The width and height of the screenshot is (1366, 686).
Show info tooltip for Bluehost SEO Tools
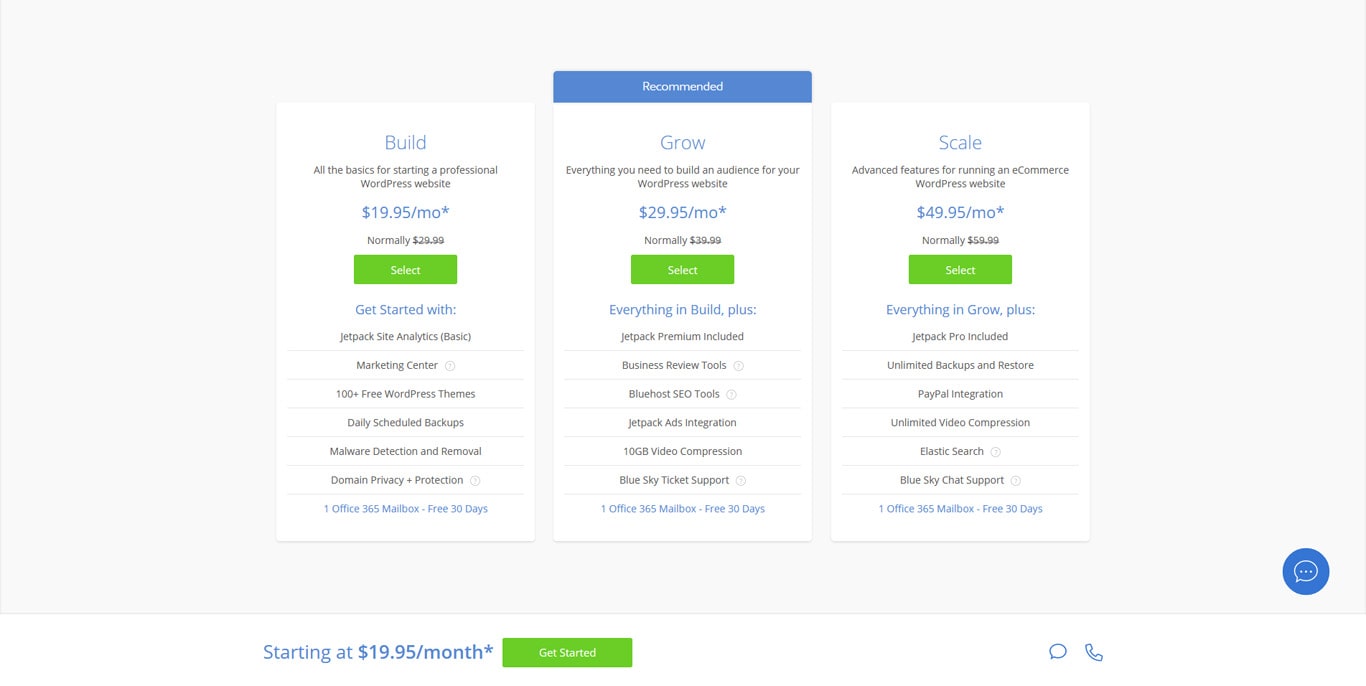click(731, 395)
